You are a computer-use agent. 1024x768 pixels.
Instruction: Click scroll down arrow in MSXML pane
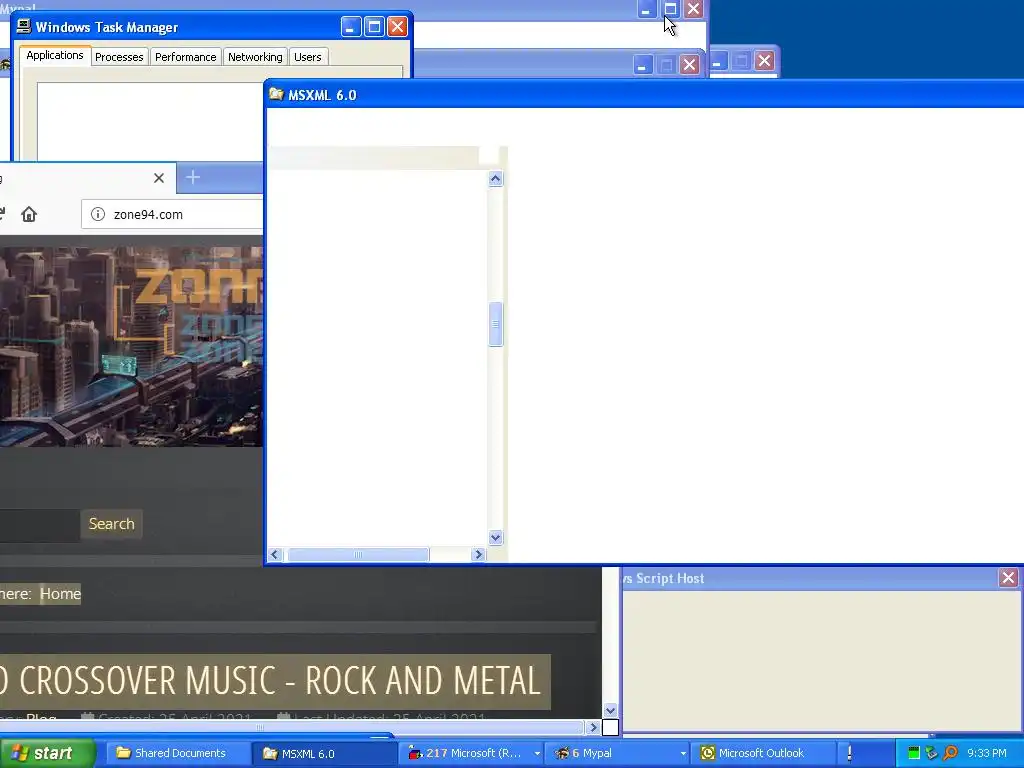click(496, 537)
